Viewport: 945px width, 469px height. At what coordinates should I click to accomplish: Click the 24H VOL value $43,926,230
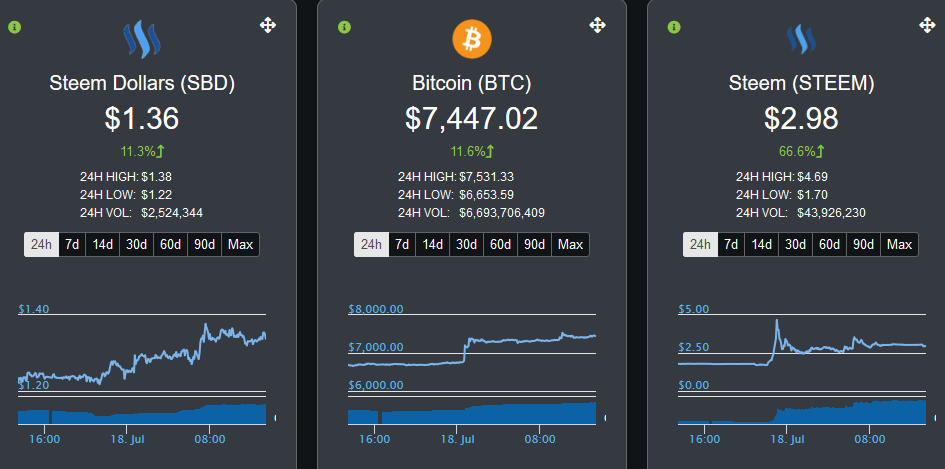(832, 213)
